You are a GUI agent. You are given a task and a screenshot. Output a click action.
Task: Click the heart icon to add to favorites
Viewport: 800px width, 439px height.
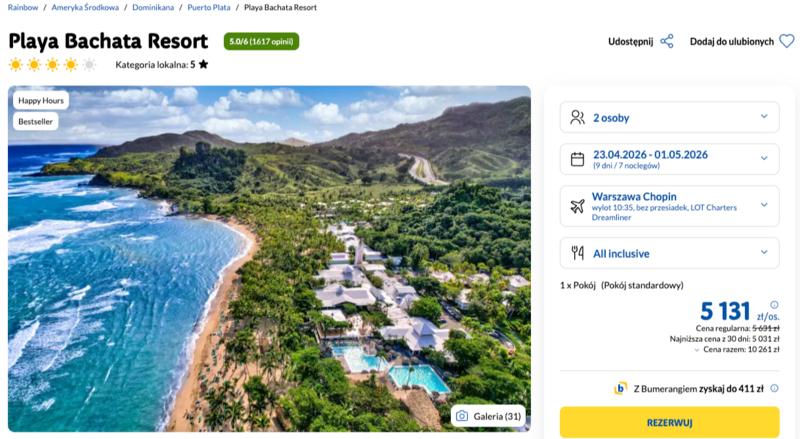787,41
